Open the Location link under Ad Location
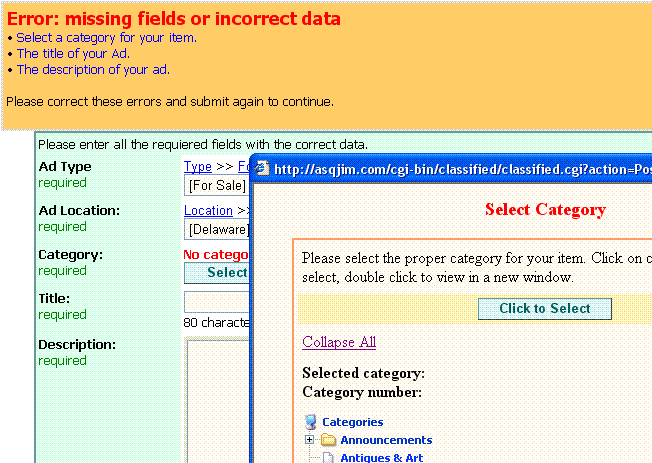Image resolution: width=652 pixels, height=463 pixels. coord(208,210)
